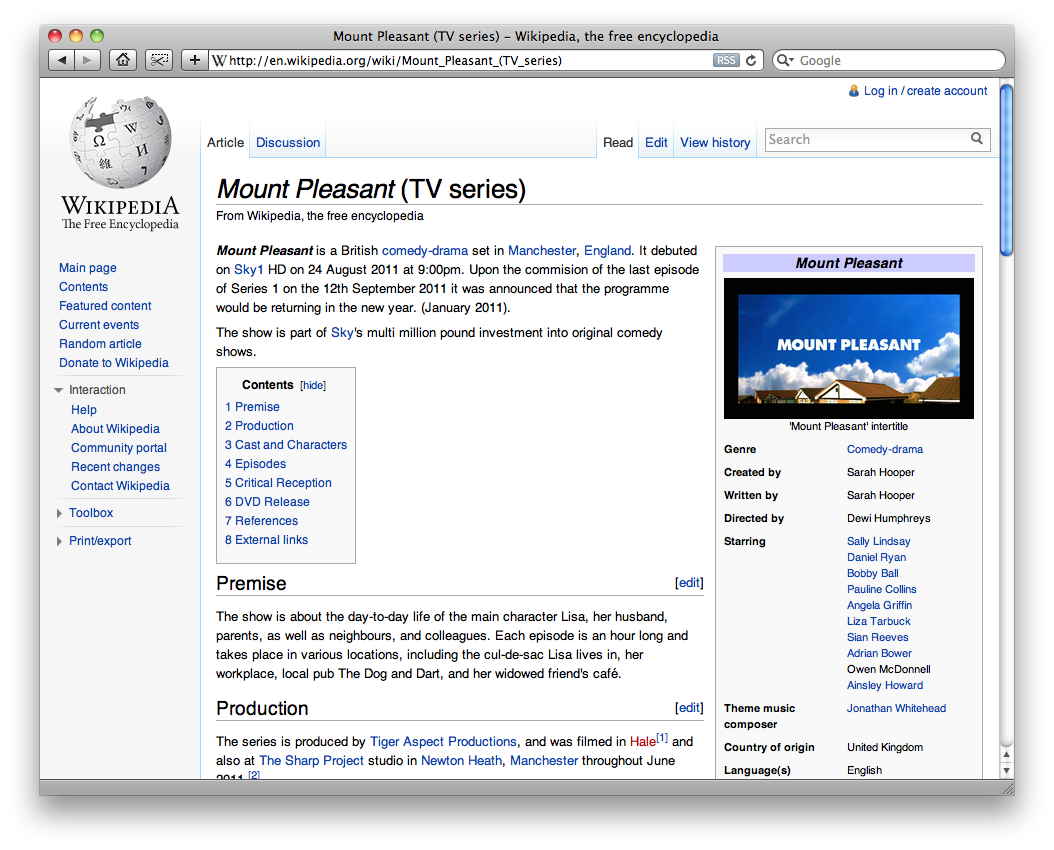Open Recent changes link
This screenshot has width=1054, height=850.
(116, 467)
